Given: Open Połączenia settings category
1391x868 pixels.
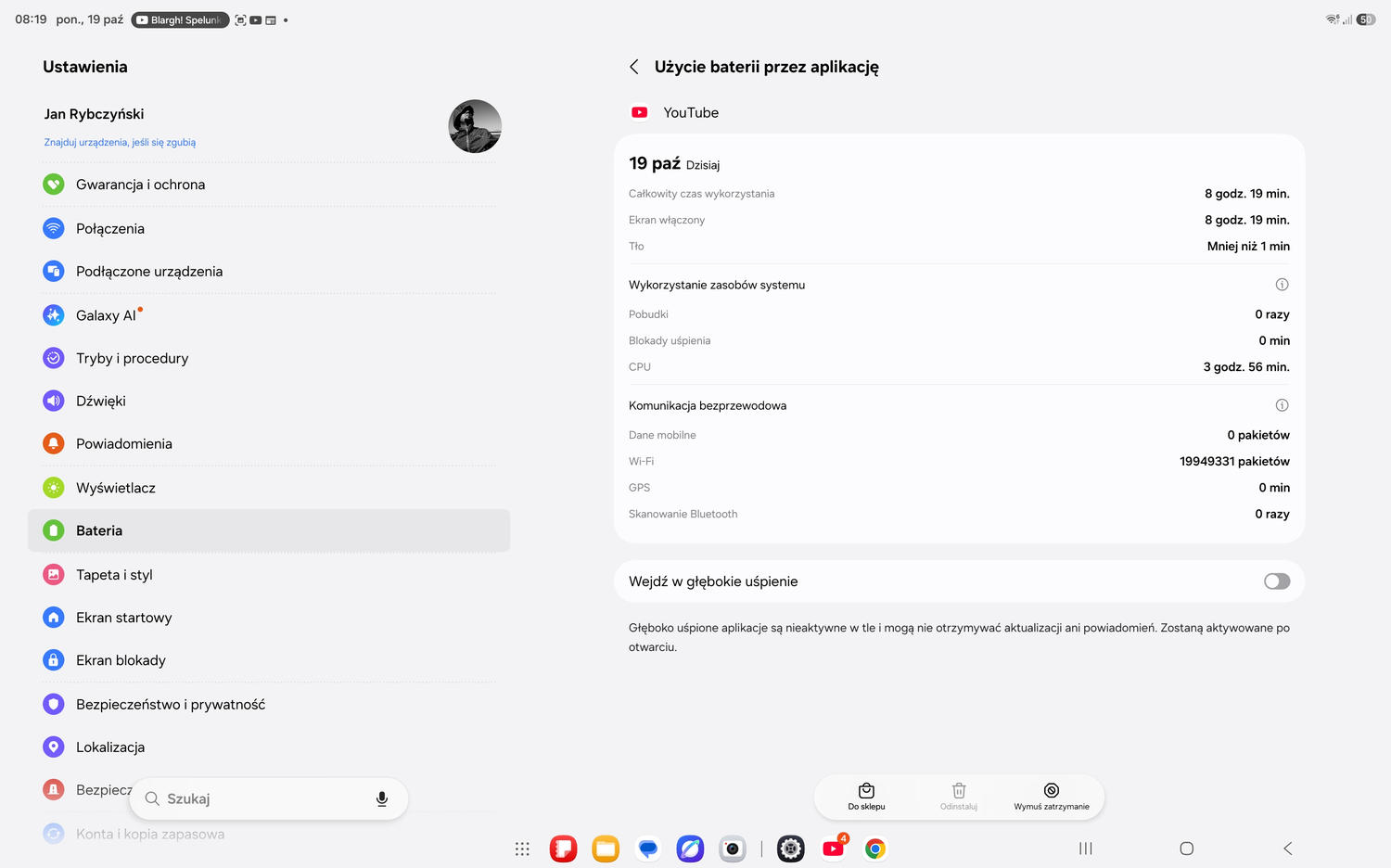Looking at the screenshot, I should point(269,228).
